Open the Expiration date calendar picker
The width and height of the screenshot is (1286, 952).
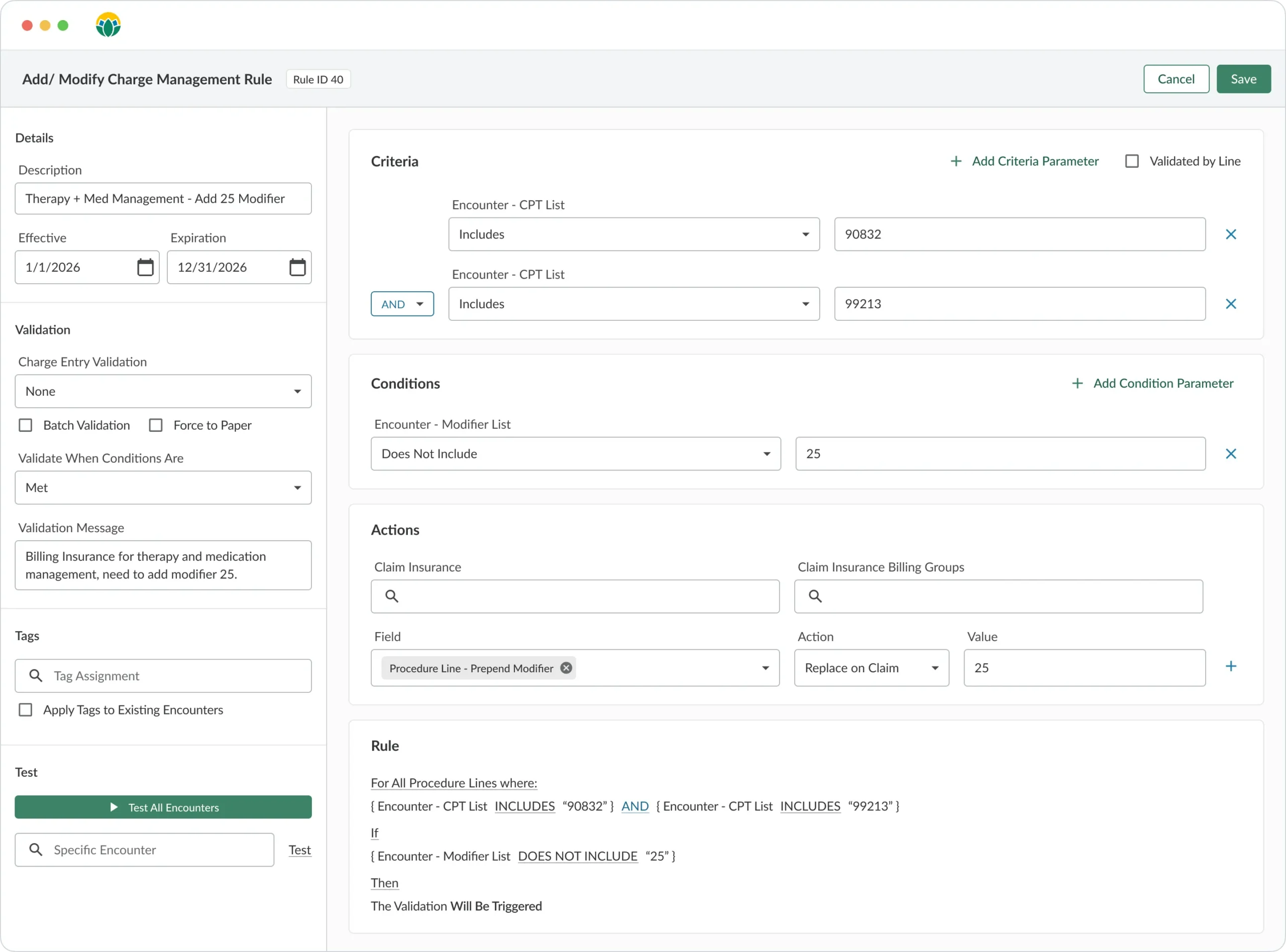[x=297, y=268]
